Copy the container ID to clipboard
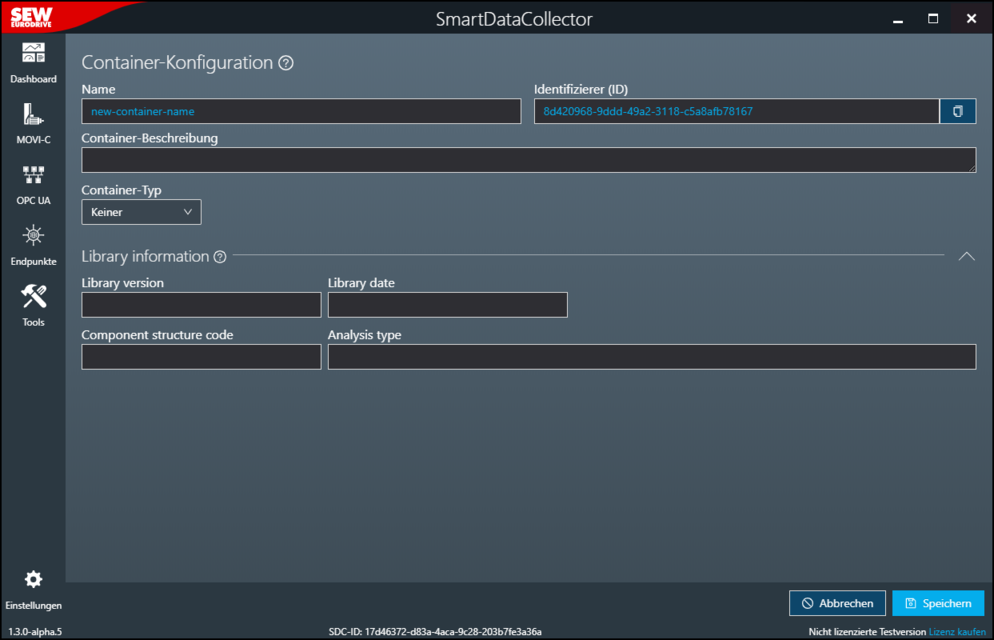The image size is (994, 640). [957, 111]
